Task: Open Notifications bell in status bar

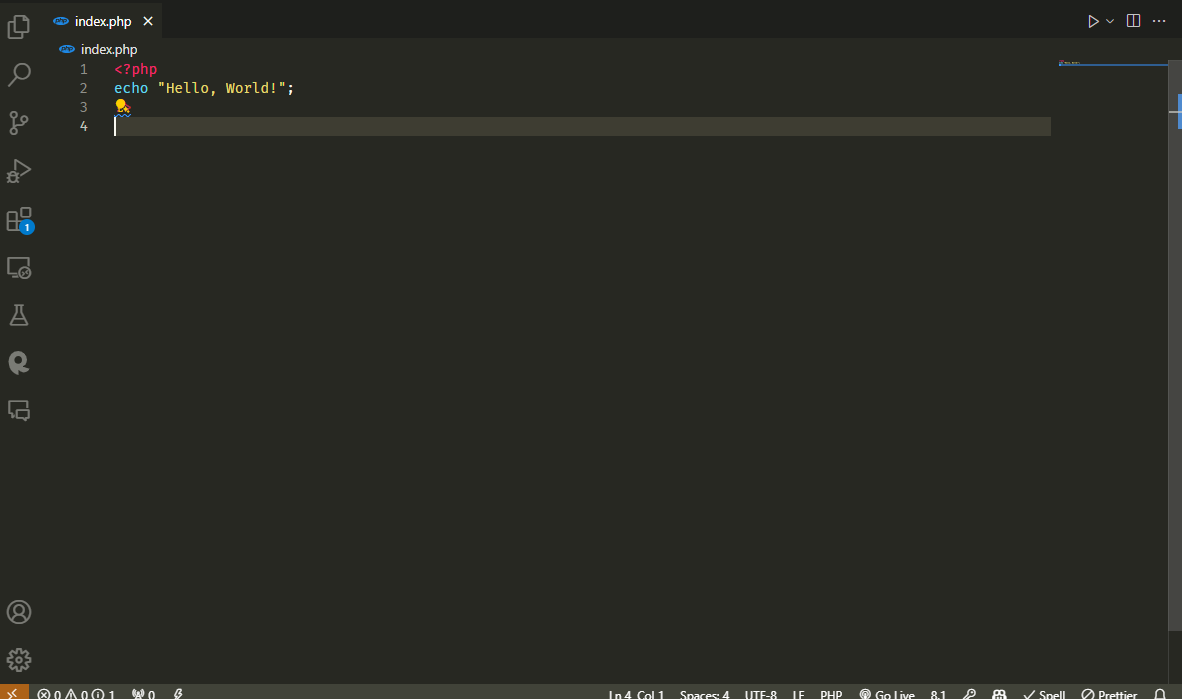Action: 1158,693
